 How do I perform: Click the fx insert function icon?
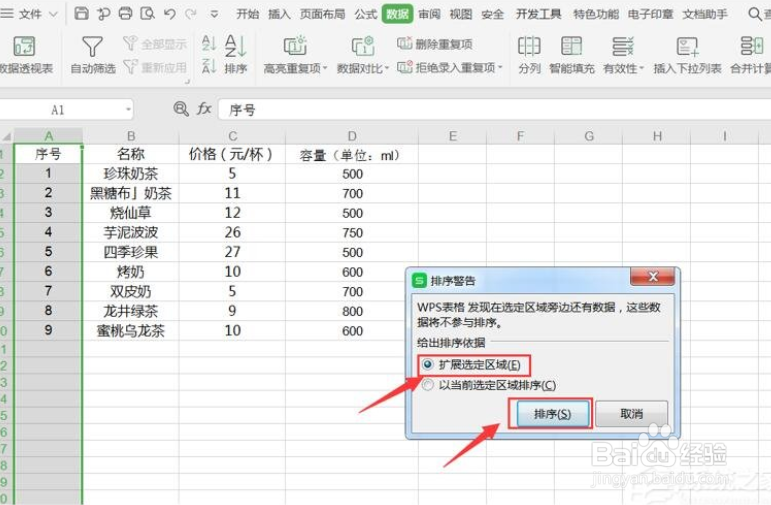pyautogui.click(x=204, y=108)
